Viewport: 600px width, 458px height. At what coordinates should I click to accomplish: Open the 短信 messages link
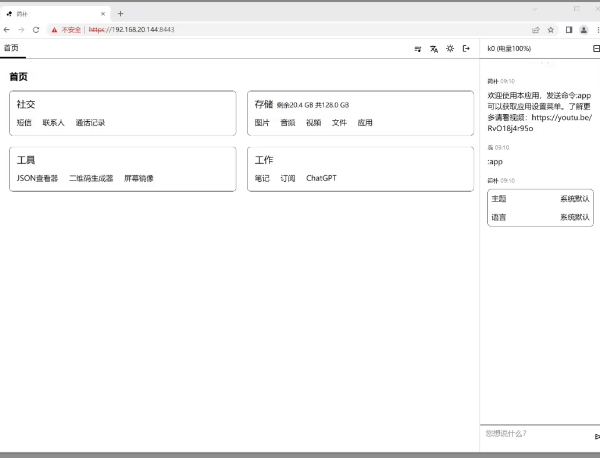click(x=24, y=123)
